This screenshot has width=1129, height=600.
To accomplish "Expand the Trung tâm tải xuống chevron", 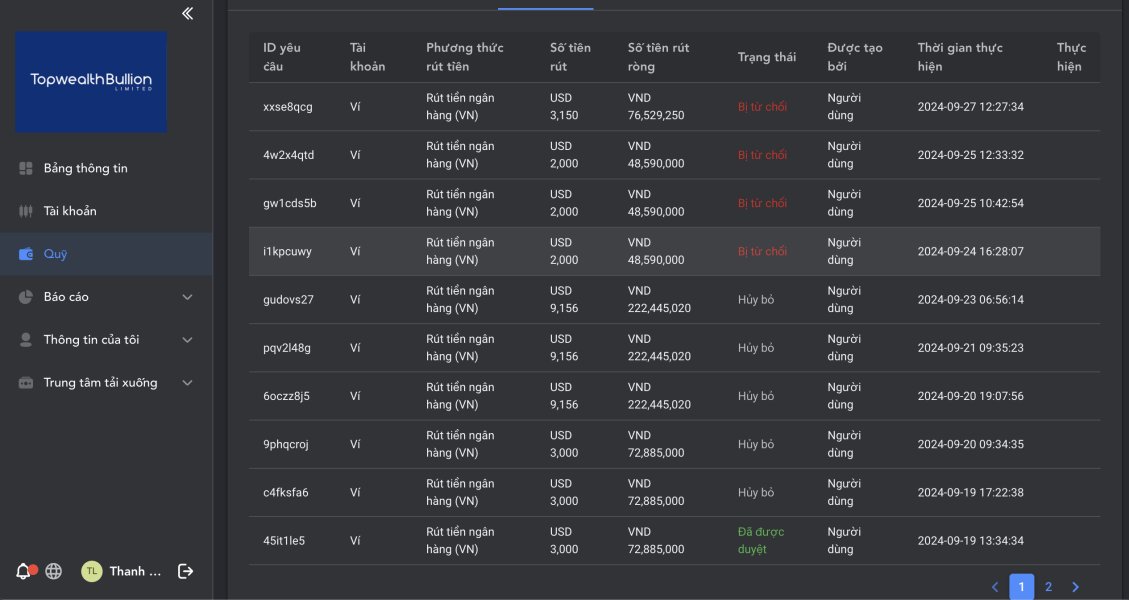I will tap(187, 383).
